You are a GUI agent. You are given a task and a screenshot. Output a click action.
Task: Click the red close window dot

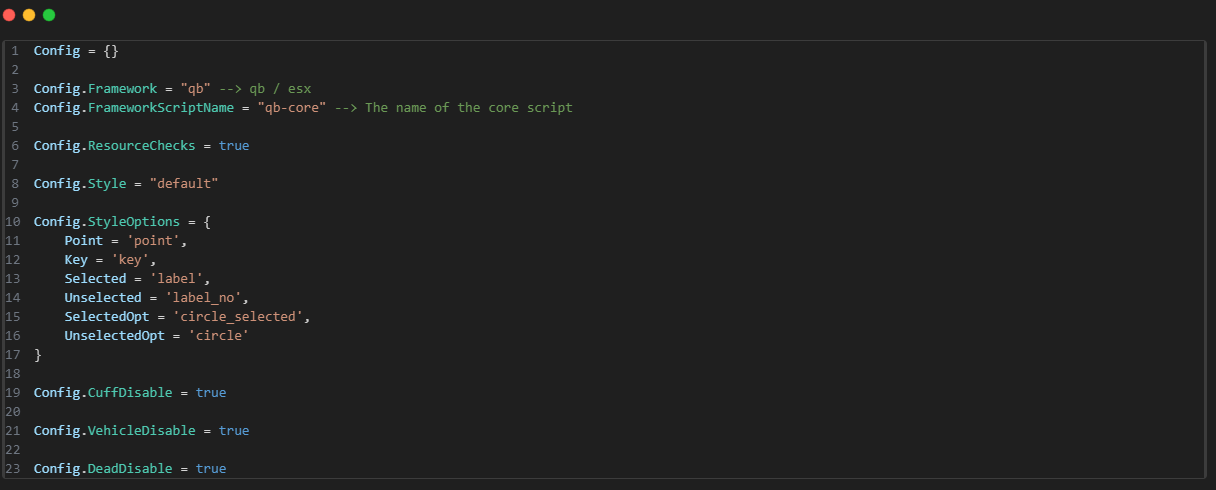click(x=9, y=15)
